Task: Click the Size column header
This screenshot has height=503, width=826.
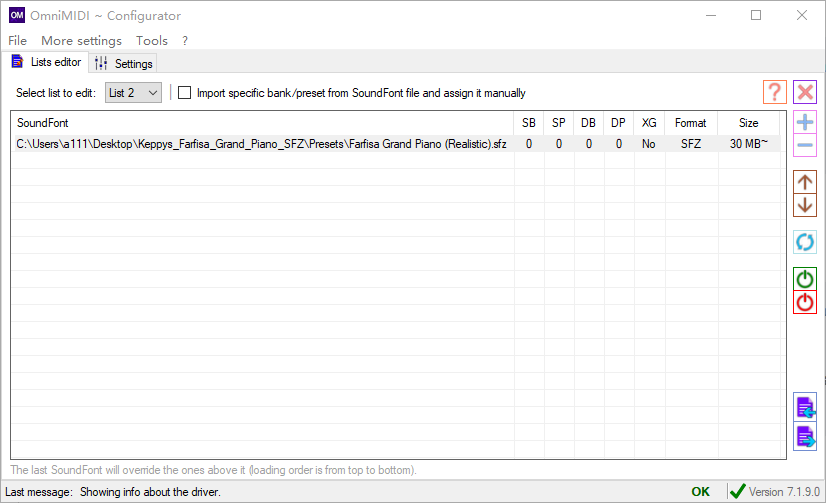Action: (749, 123)
